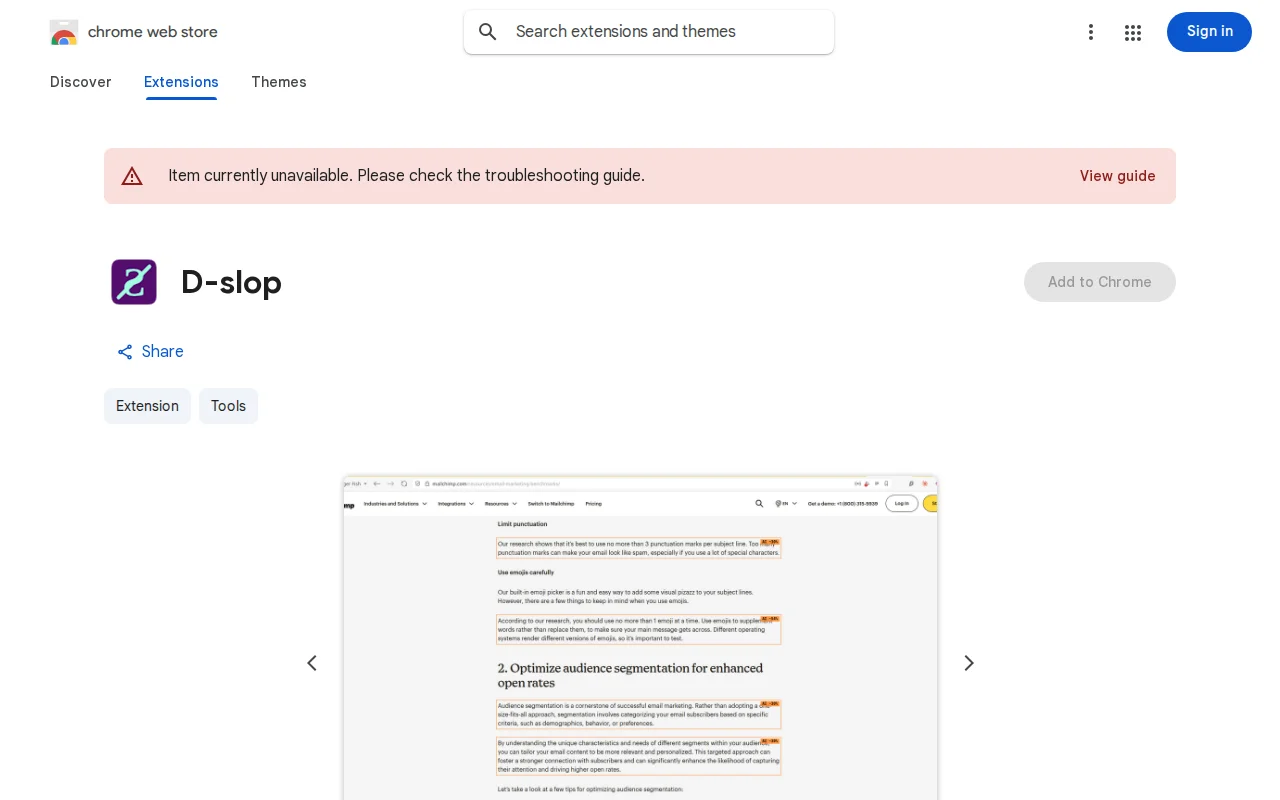Image resolution: width=1280 pixels, height=800 pixels.
Task: Select the Extension category chip
Action: click(147, 406)
